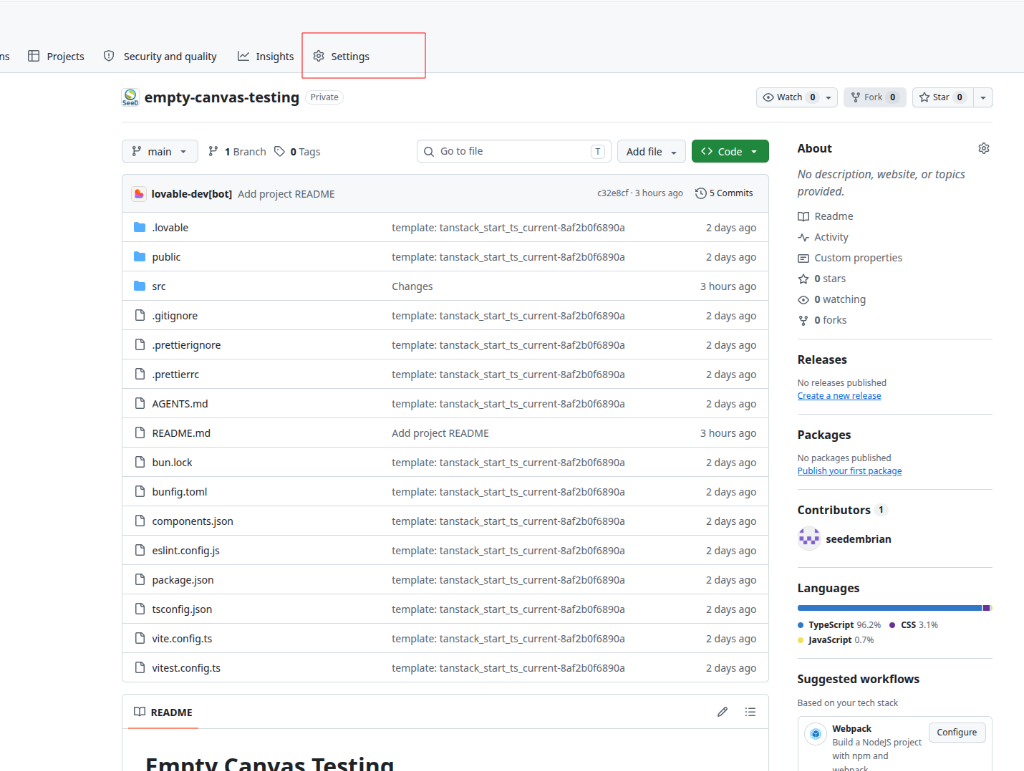Image resolution: width=1024 pixels, height=771 pixels.
Task: Open lovable-dev[bot] author link
Action: 191,194
